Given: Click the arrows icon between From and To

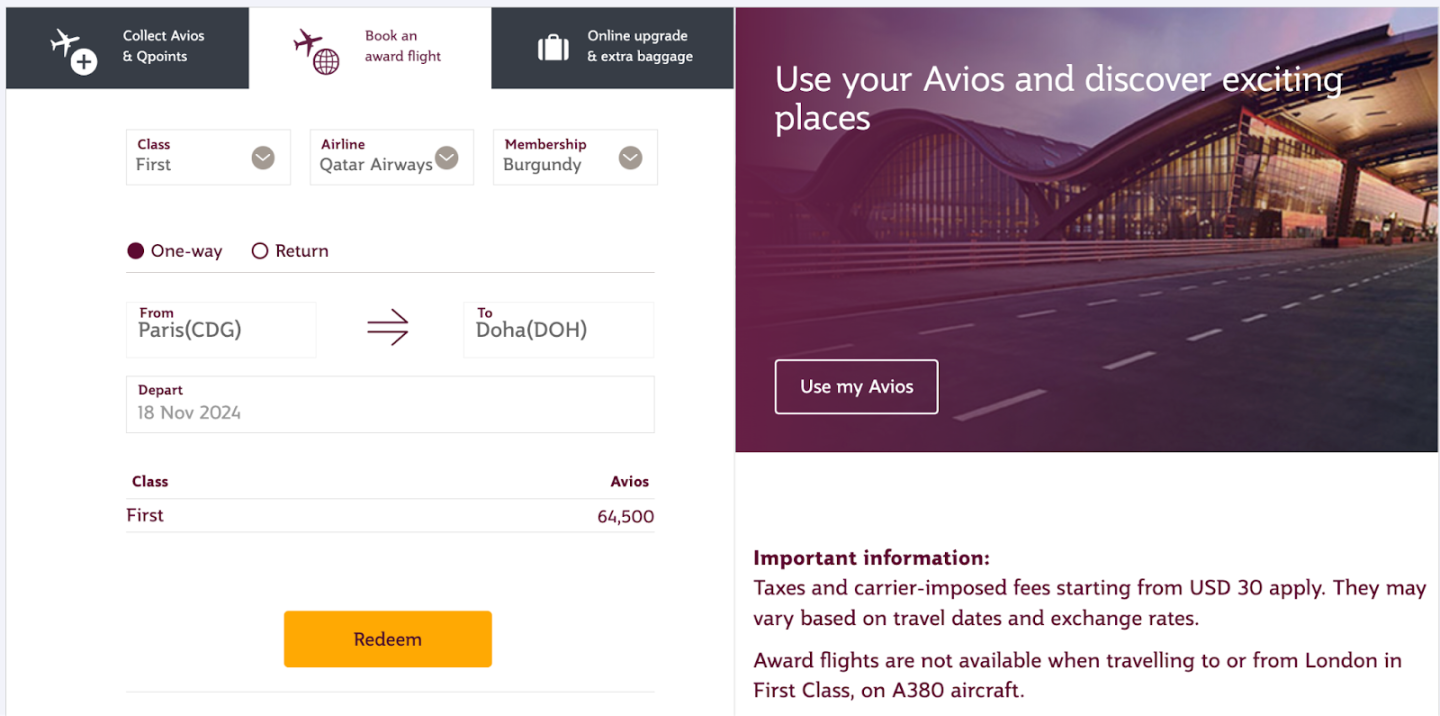Looking at the screenshot, I should pos(388,328).
